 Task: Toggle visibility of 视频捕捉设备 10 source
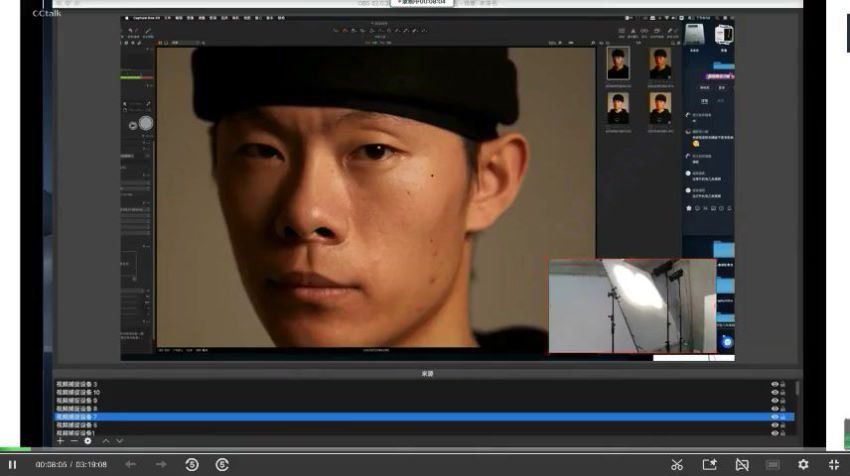click(775, 393)
